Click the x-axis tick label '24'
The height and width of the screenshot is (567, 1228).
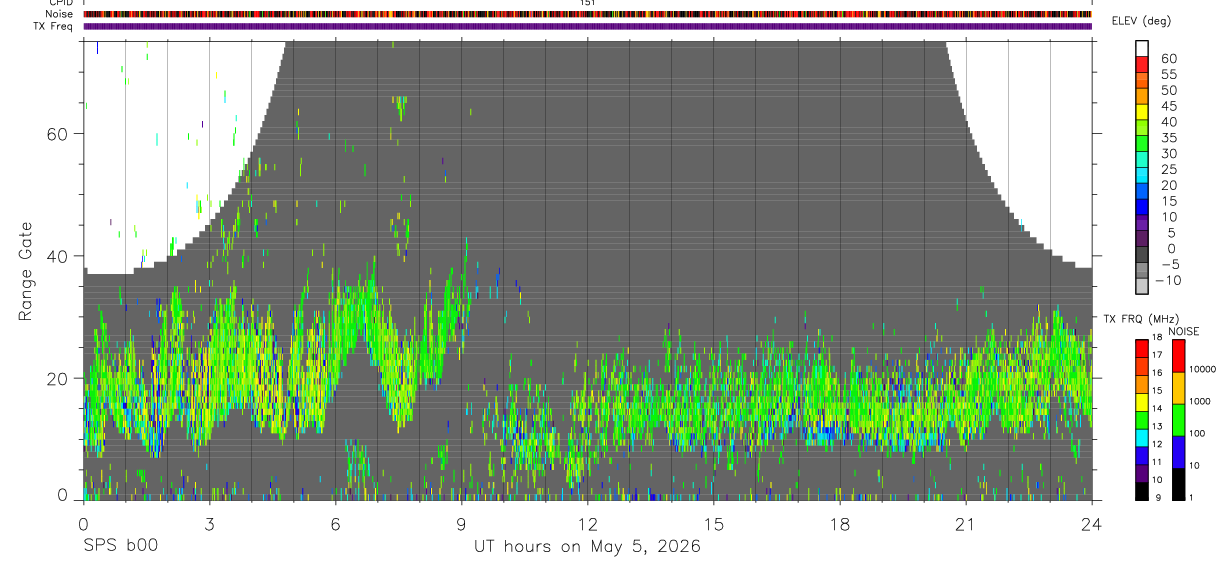[1092, 523]
